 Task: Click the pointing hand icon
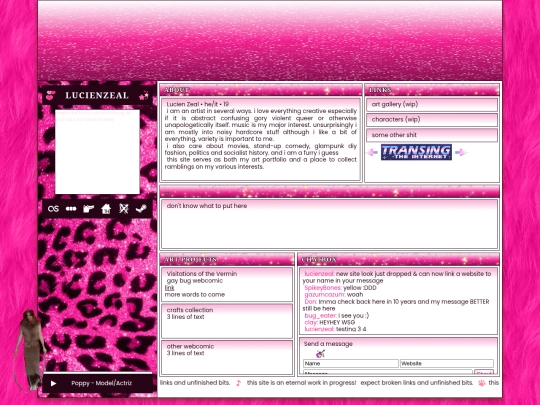pos(89,209)
